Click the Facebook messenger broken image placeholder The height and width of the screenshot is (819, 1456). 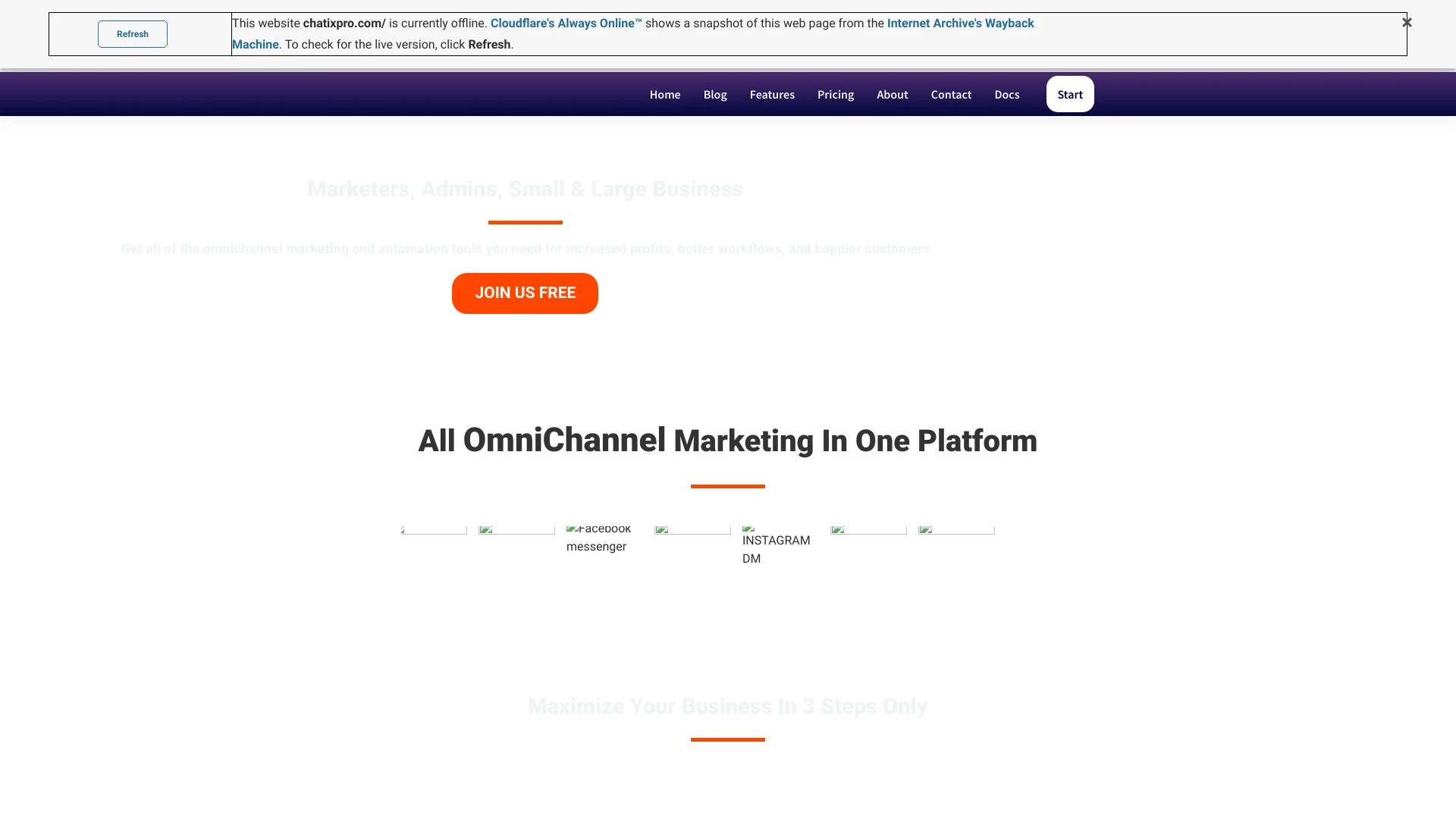tap(599, 537)
